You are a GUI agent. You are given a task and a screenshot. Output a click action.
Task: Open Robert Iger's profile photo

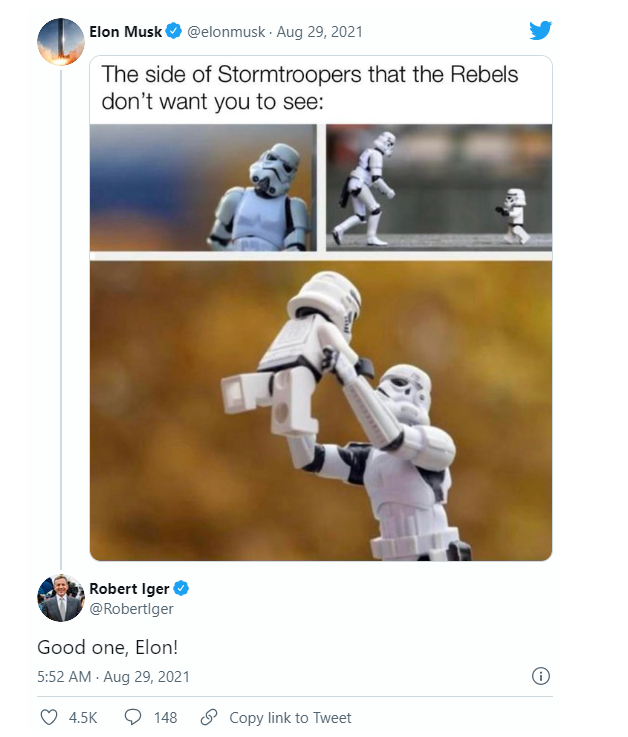click(x=60, y=597)
